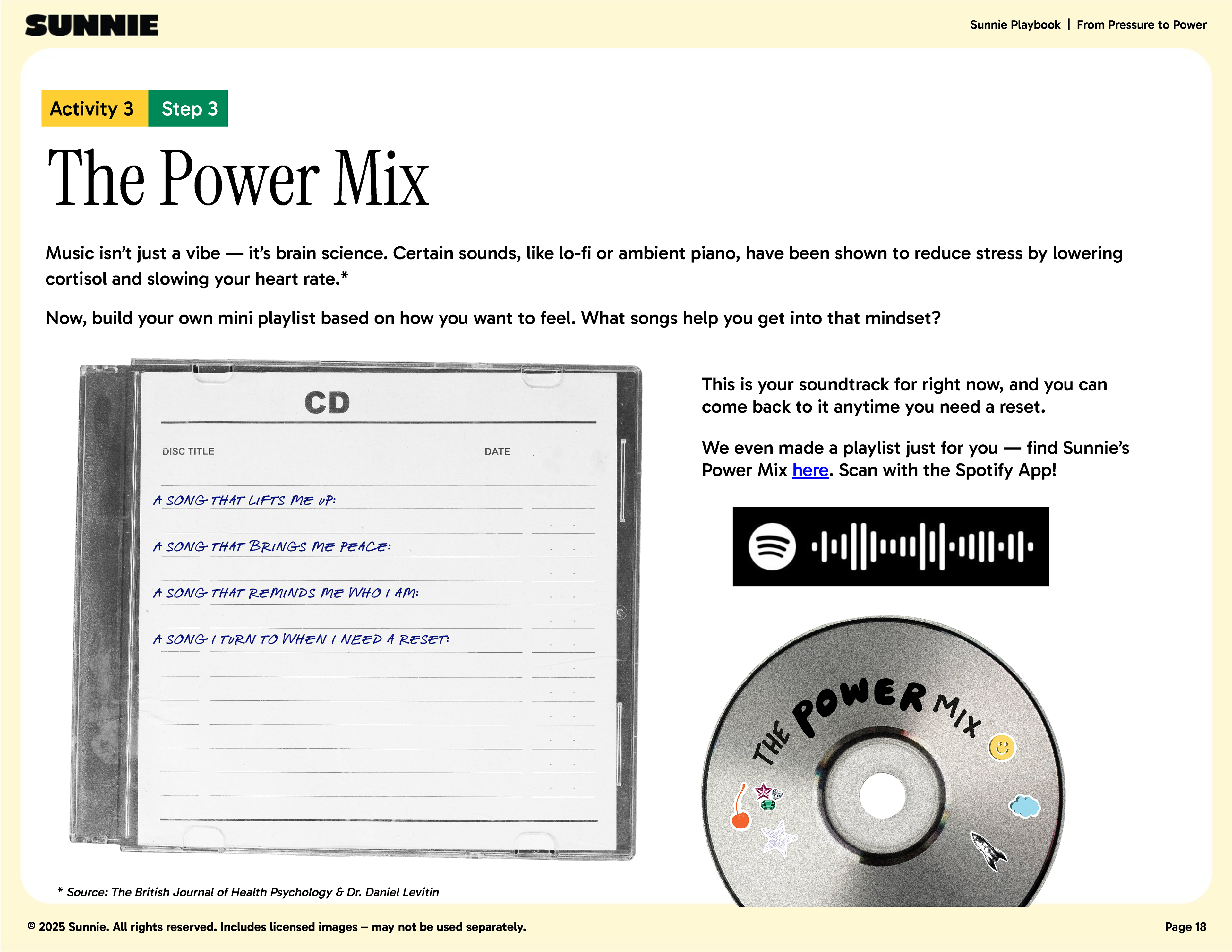Click the blue cloud sticker
This screenshot has height=952, width=1232.
click(x=1024, y=806)
